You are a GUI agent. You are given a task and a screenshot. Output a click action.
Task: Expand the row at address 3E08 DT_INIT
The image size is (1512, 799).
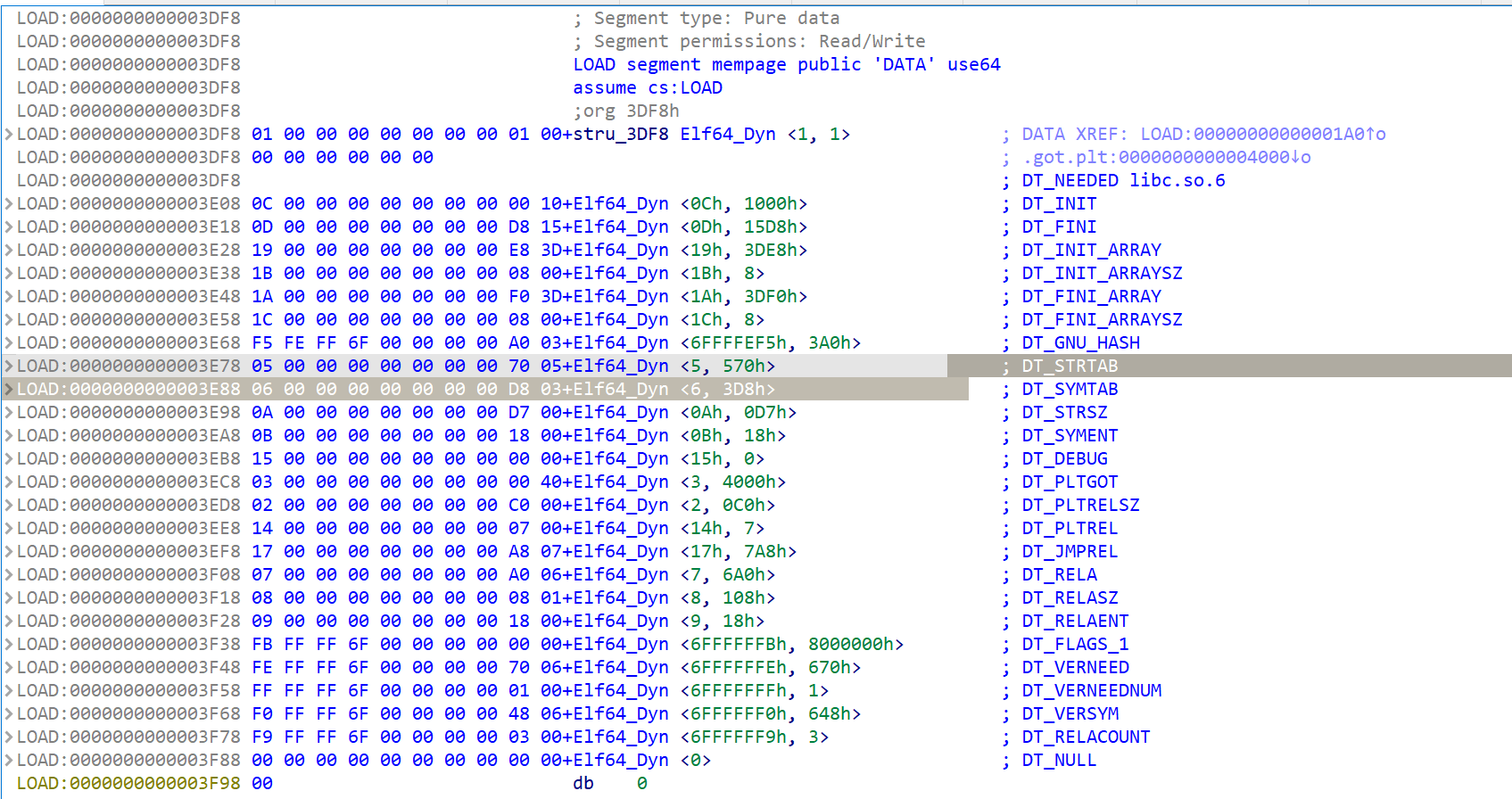coord(9,203)
